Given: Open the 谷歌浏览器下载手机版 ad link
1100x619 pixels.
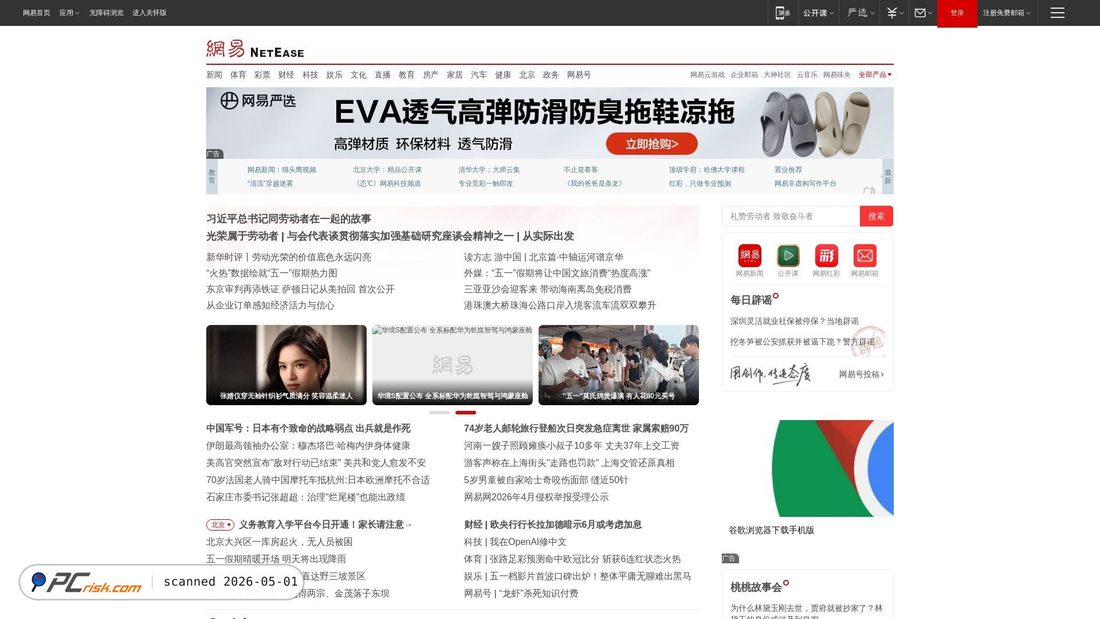Looking at the screenshot, I should (x=771, y=530).
